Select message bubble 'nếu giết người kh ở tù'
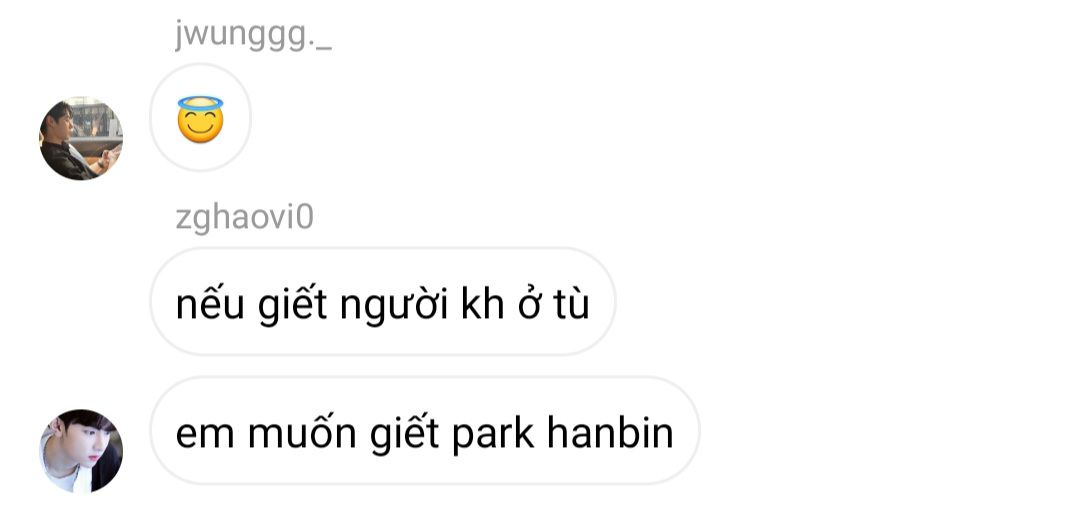 point(383,302)
